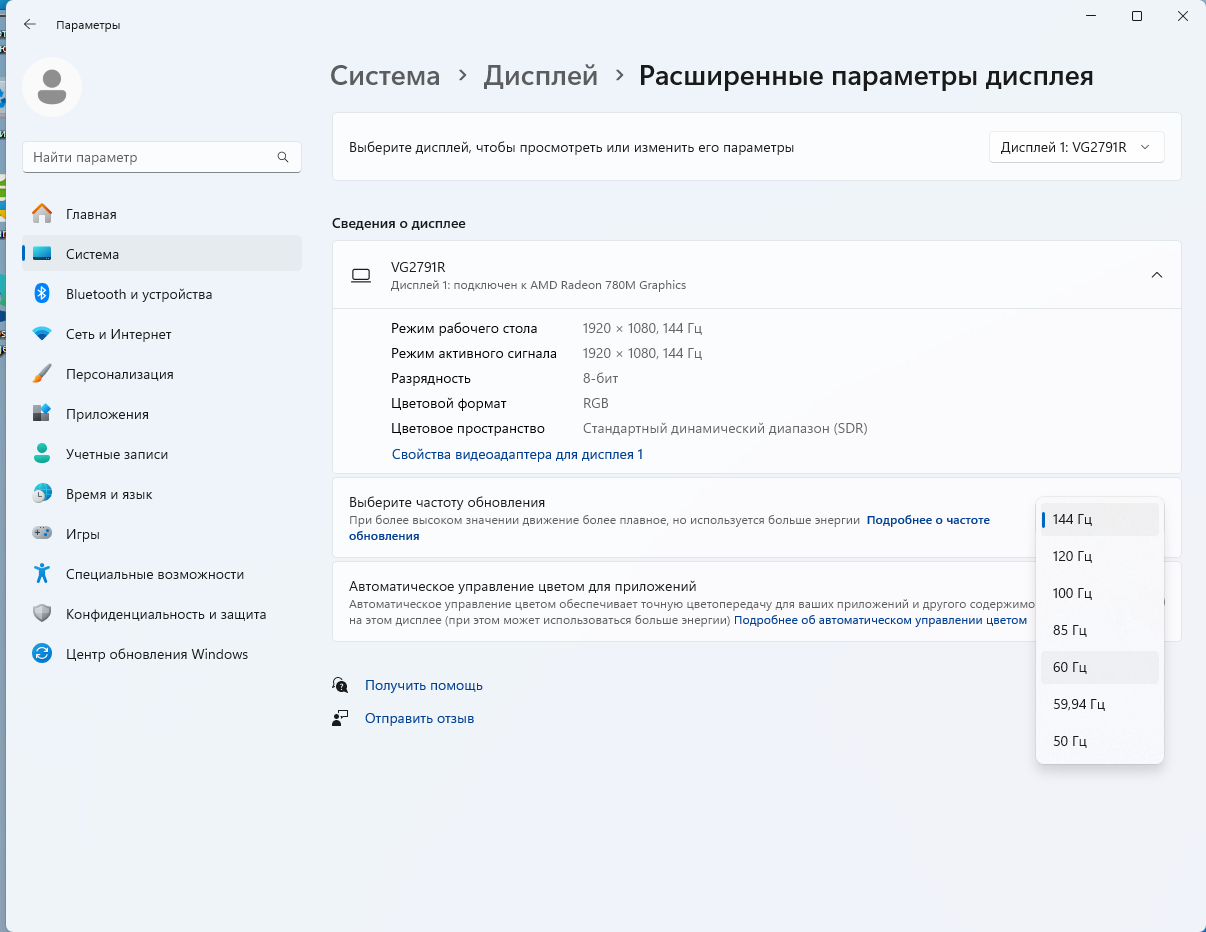
Task: Open the Дисплей 1: VG2791R dropdown
Action: click(x=1077, y=147)
